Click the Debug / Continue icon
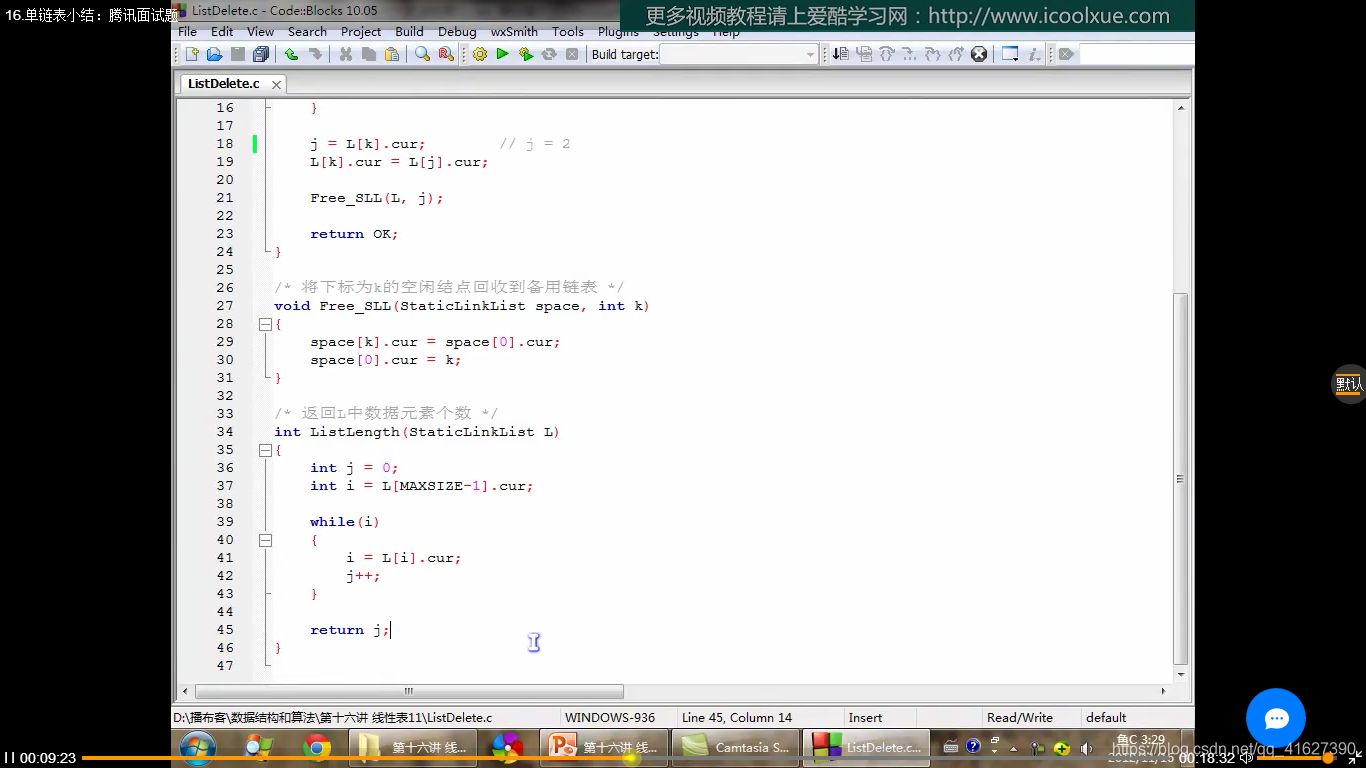The image size is (1366, 768). (x=840, y=54)
